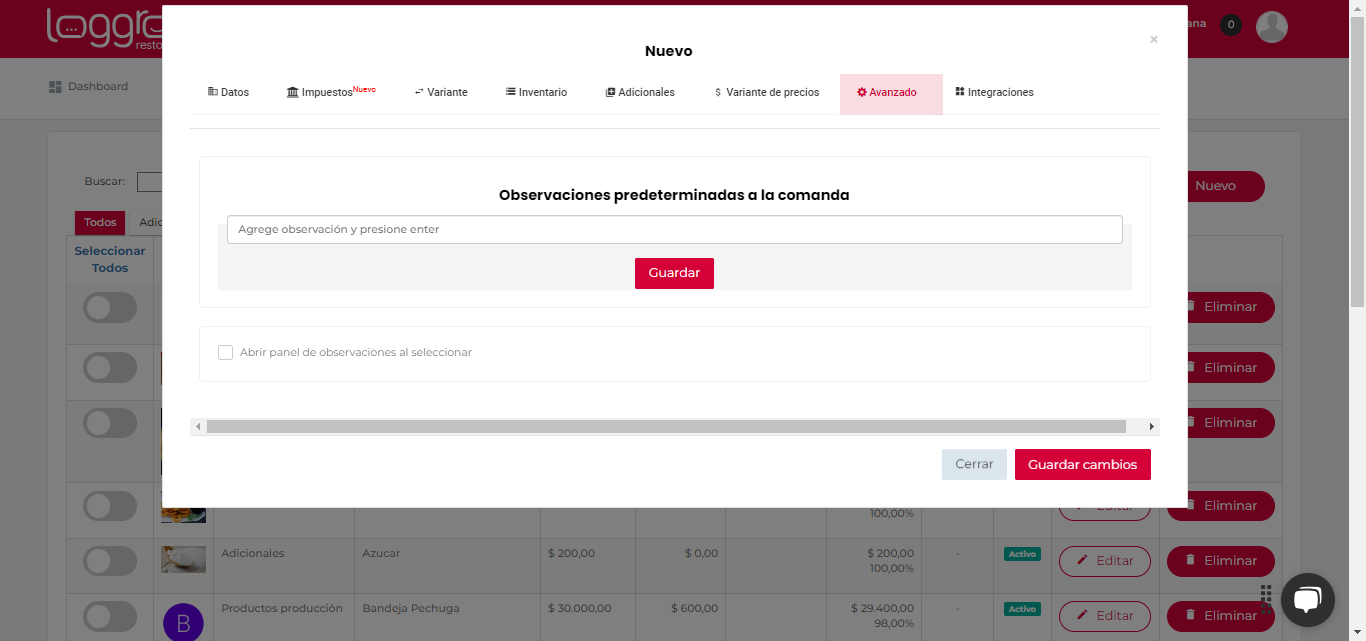The height and width of the screenshot is (641, 1366).
Task: Close the Nuevo dialog with X
Action: (1153, 40)
